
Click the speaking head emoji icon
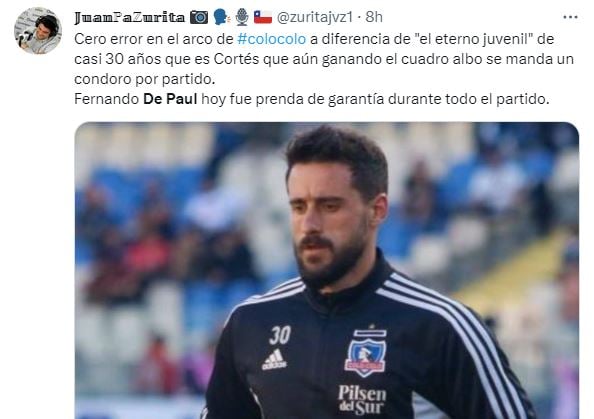point(221,17)
